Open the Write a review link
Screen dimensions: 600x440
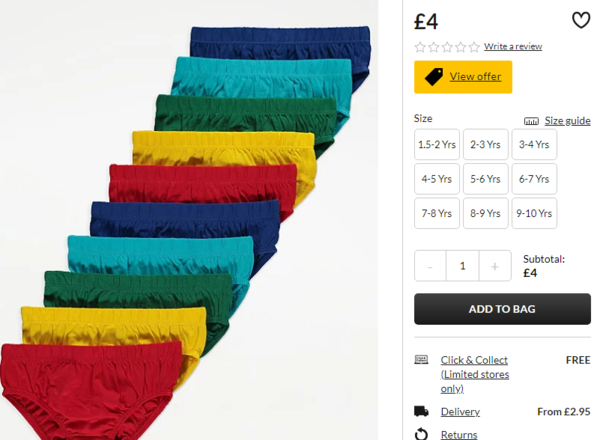pos(513,47)
